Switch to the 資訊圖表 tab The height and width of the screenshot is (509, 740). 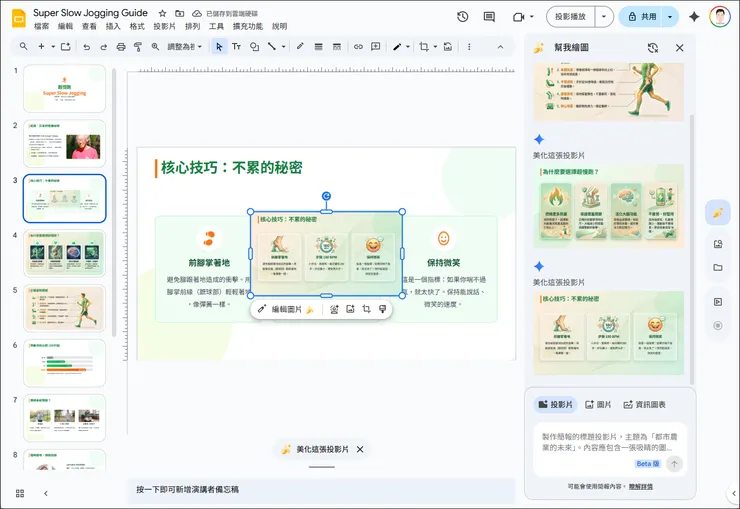tap(645, 405)
